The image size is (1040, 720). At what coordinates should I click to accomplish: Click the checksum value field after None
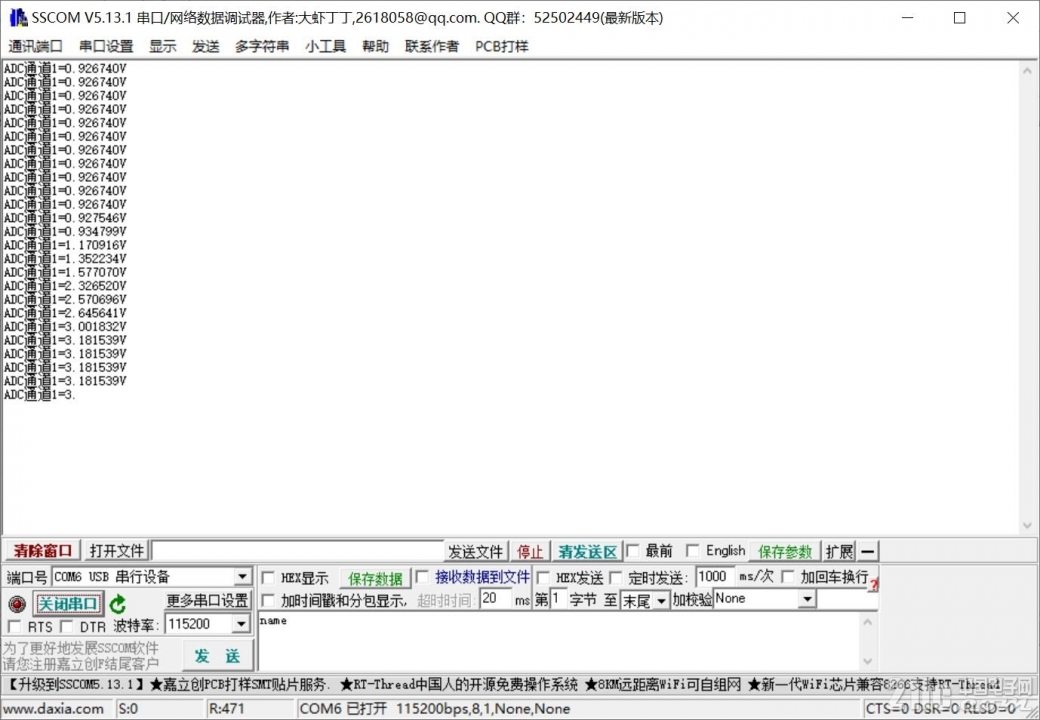click(848, 599)
